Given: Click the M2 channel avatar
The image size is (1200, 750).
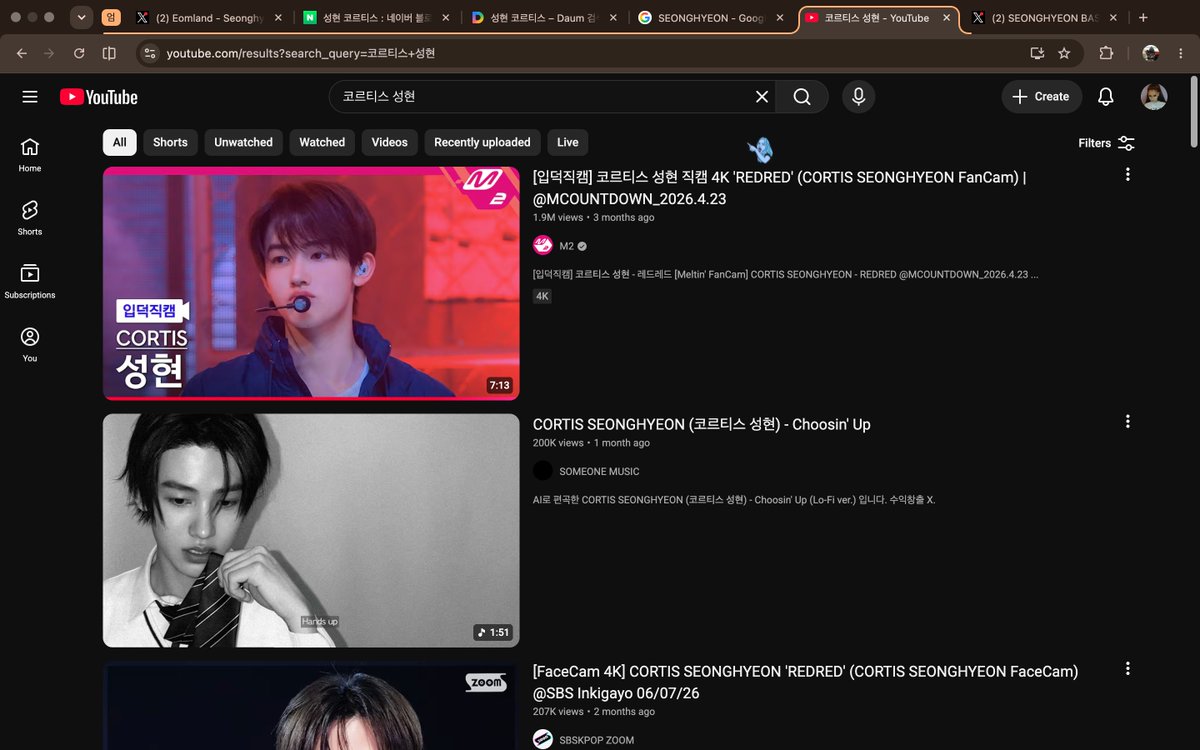Looking at the screenshot, I should [x=543, y=245].
